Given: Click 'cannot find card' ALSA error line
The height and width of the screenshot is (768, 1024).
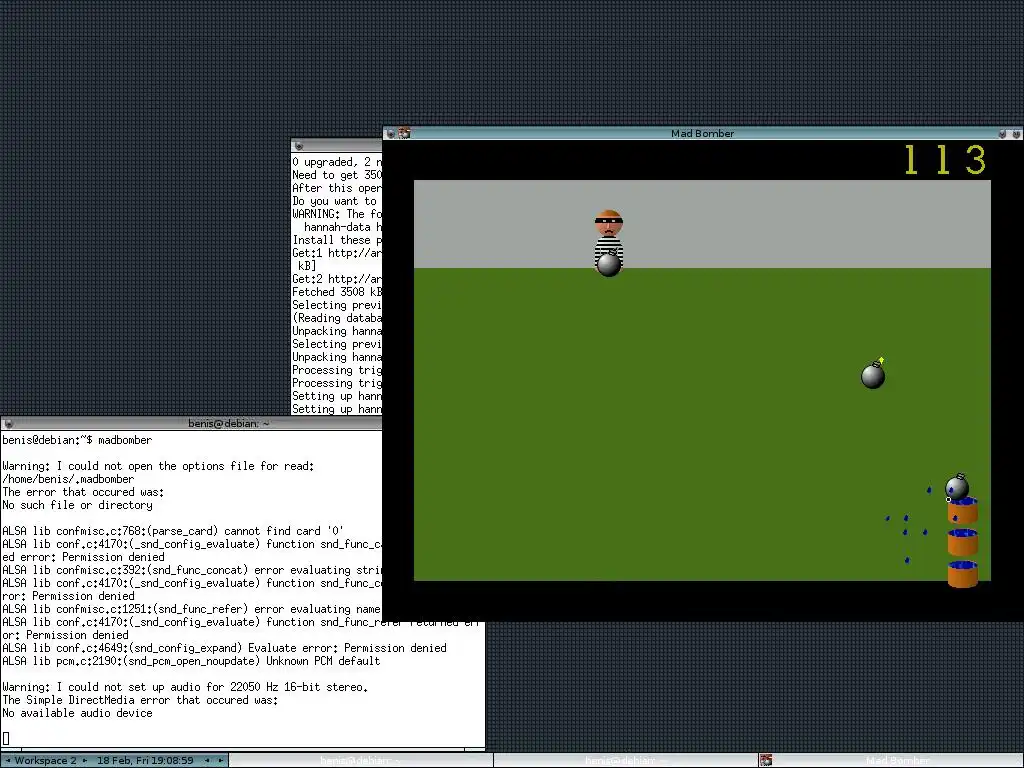Looking at the screenshot, I should click(x=173, y=531).
